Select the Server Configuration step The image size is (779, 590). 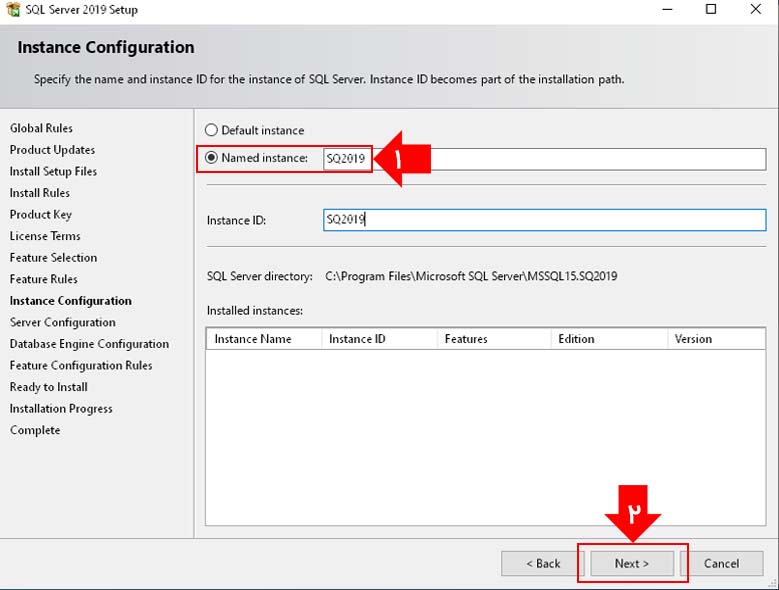(63, 322)
